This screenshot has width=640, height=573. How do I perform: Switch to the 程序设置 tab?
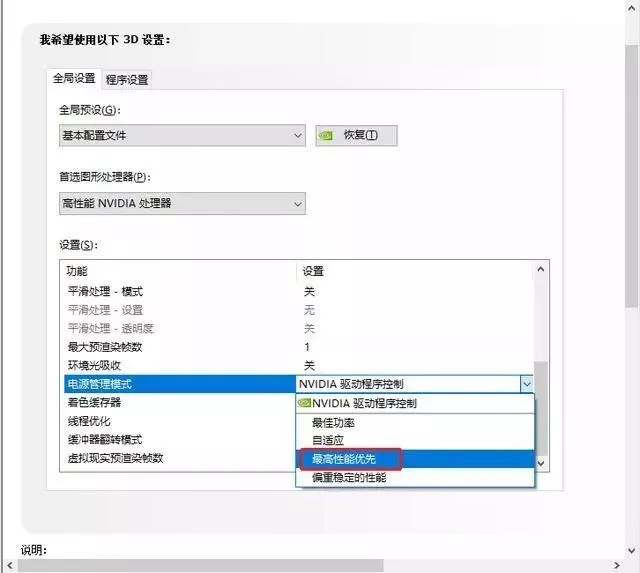click(126, 79)
